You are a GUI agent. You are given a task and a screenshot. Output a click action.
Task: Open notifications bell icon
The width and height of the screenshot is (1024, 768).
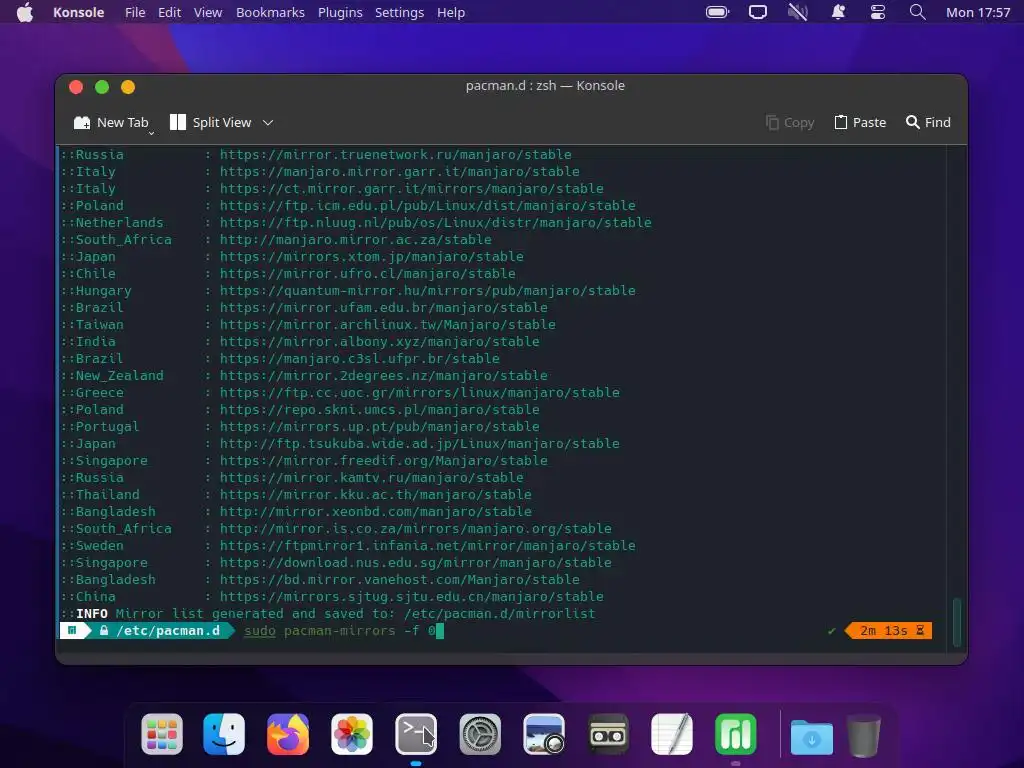click(838, 12)
